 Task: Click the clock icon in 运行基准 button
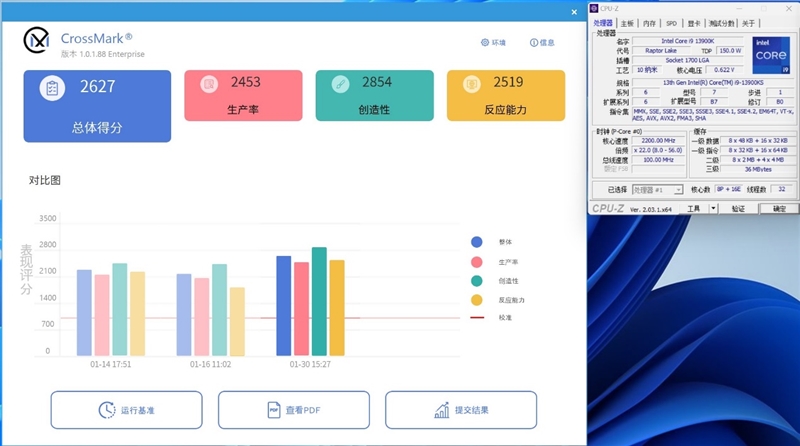tap(107, 410)
